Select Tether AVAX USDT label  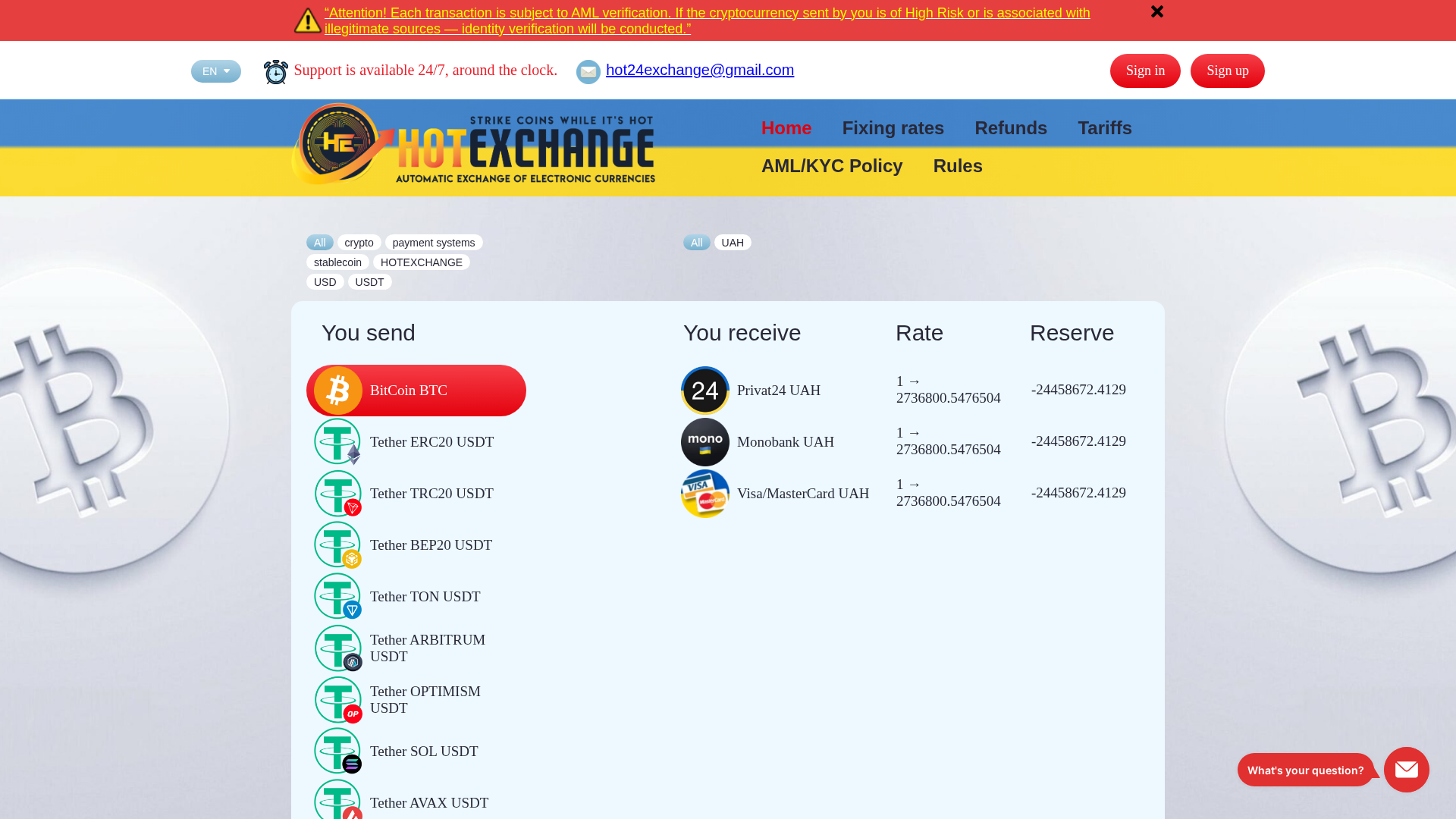point(429,803)
